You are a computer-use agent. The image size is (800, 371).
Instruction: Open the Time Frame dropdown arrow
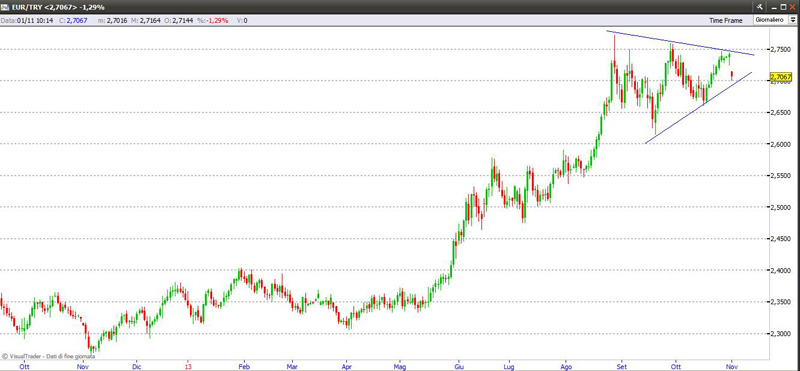792,20
